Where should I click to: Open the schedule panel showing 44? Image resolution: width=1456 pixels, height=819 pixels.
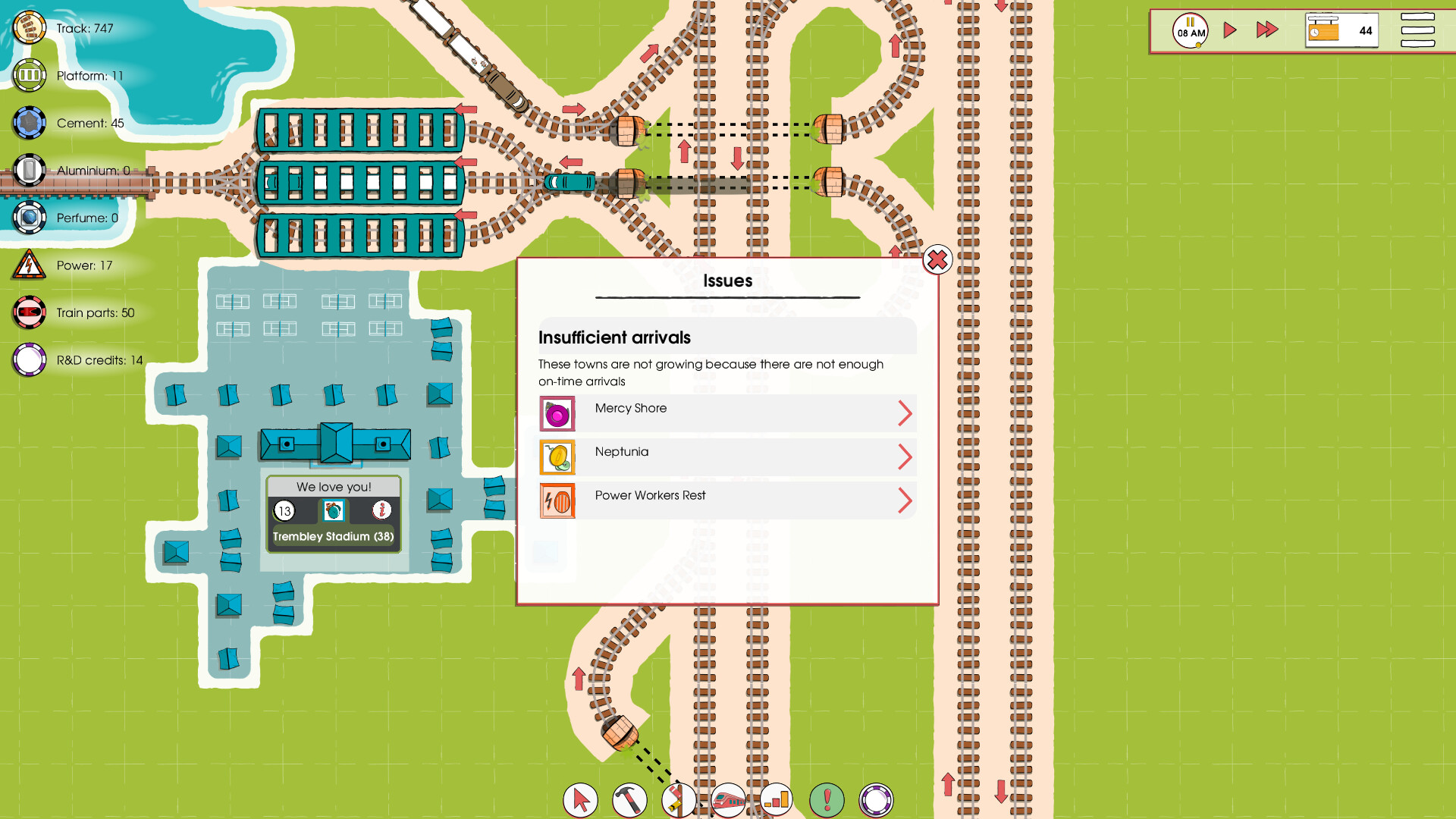coord(1342,30)
